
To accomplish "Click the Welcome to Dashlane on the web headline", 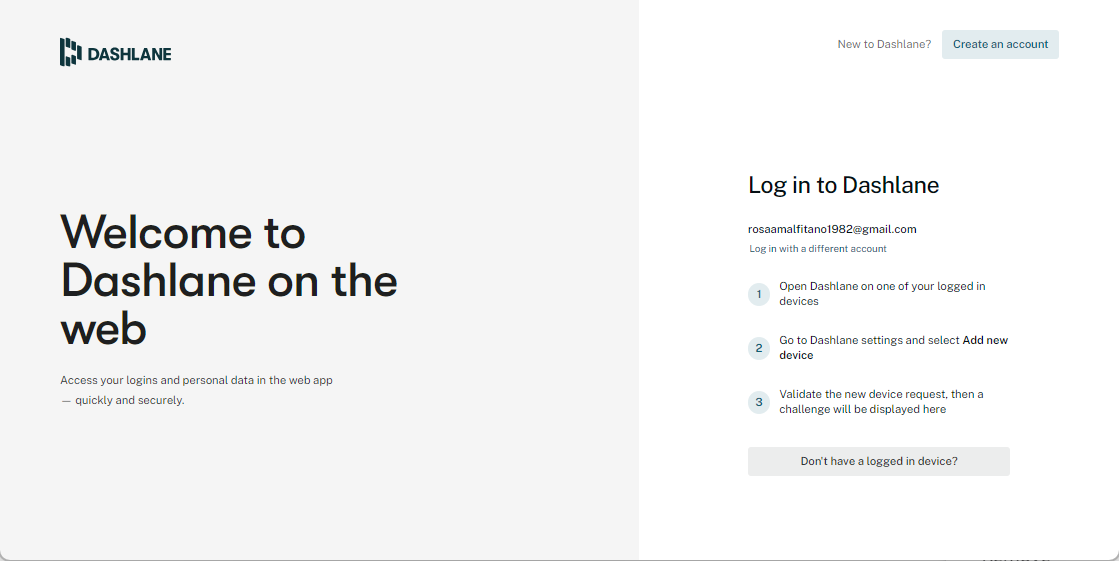I will 229,281.
